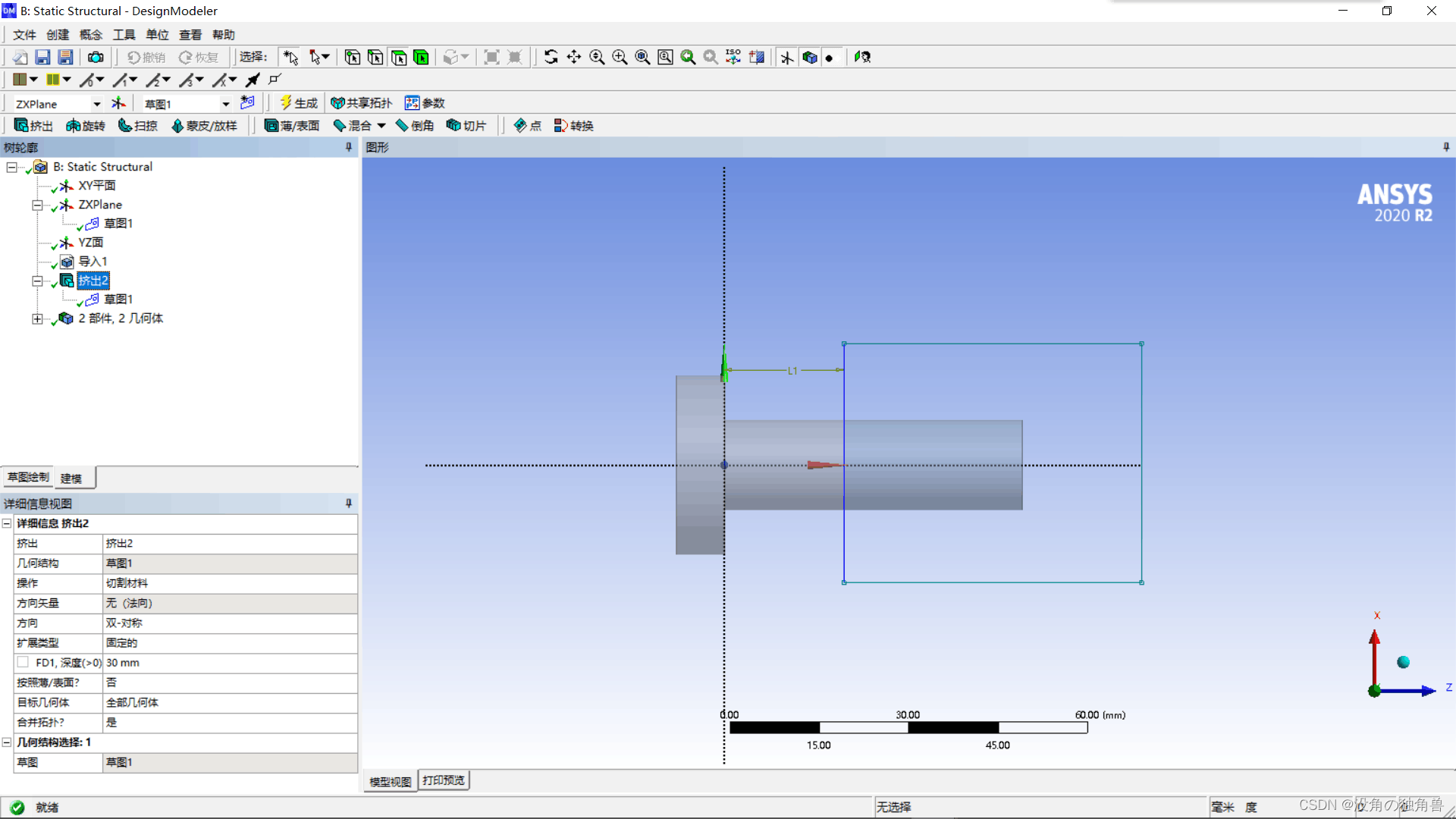Image resolution: width=1456 pixels, height=819 pixels.
Task: Click the image capture camera icon
Action: [x=96, y=58]
